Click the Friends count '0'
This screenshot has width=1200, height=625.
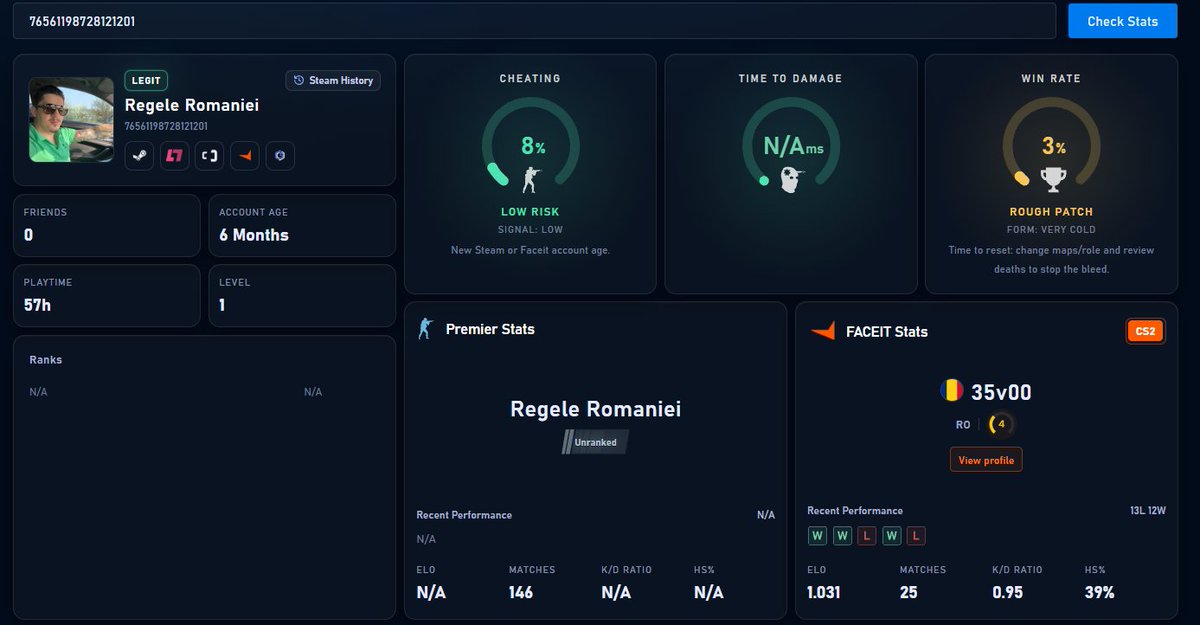coord(29,235)
